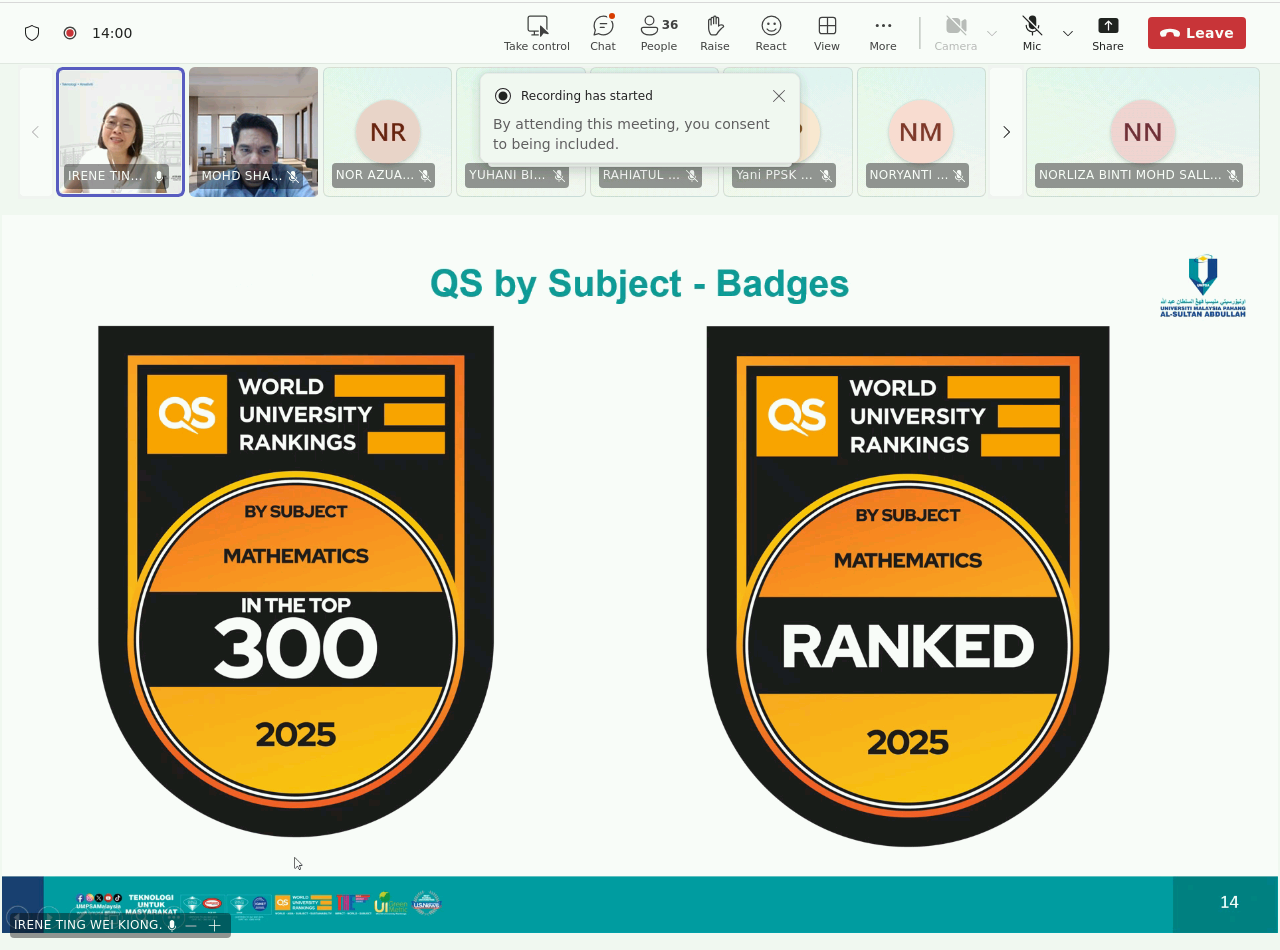
Task: Unmute the Mic
Action: coord(1032,33)
